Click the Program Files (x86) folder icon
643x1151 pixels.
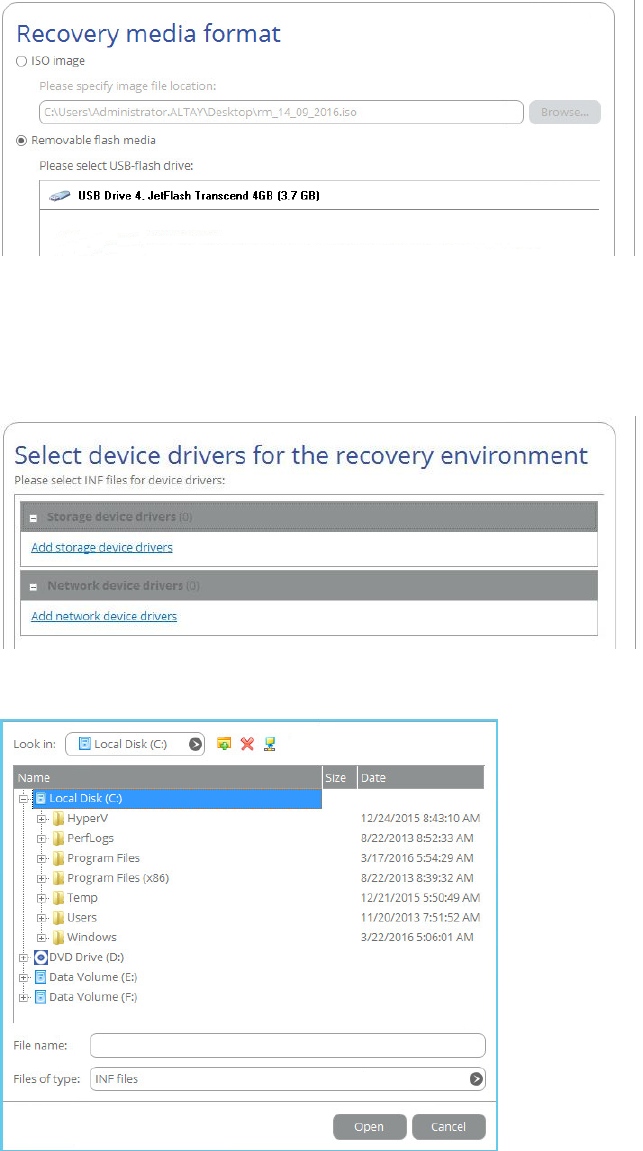pyautogui.click(x=58, y=878)
